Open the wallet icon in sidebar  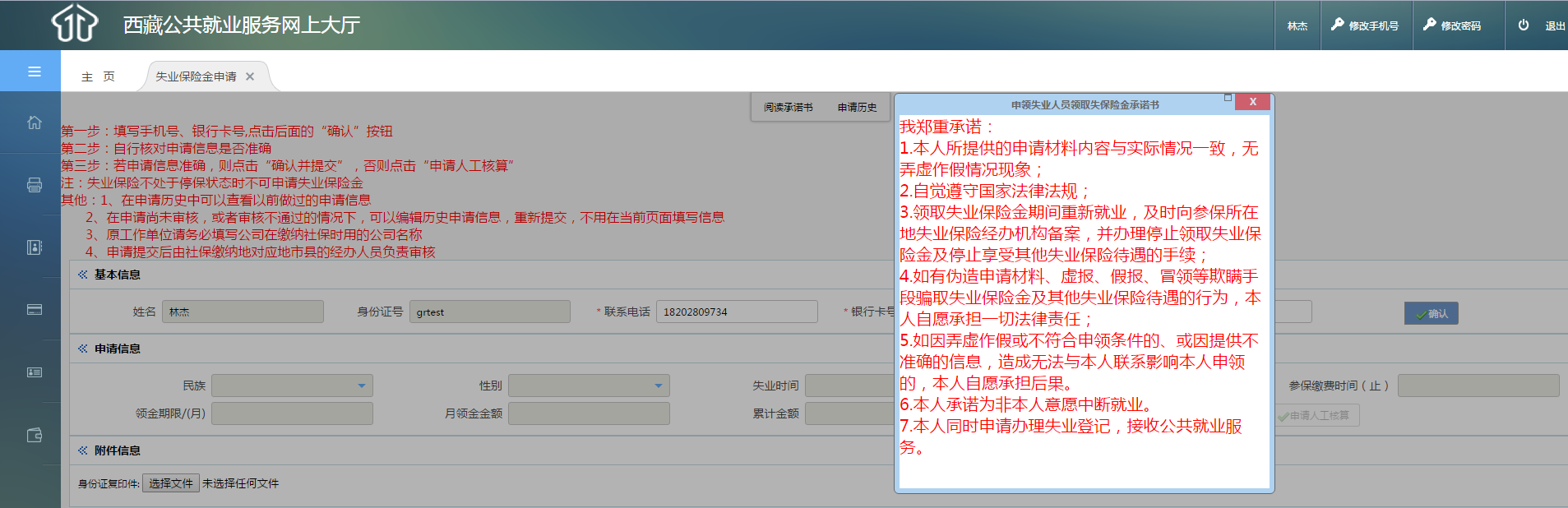click(x=34, y=435)
